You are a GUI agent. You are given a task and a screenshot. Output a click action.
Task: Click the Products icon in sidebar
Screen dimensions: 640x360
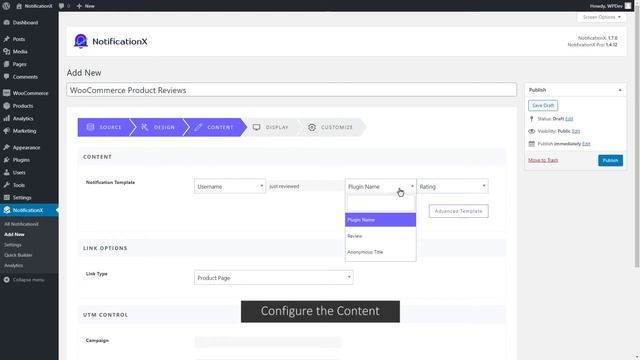pyautogui.click(x=7, y=106)
